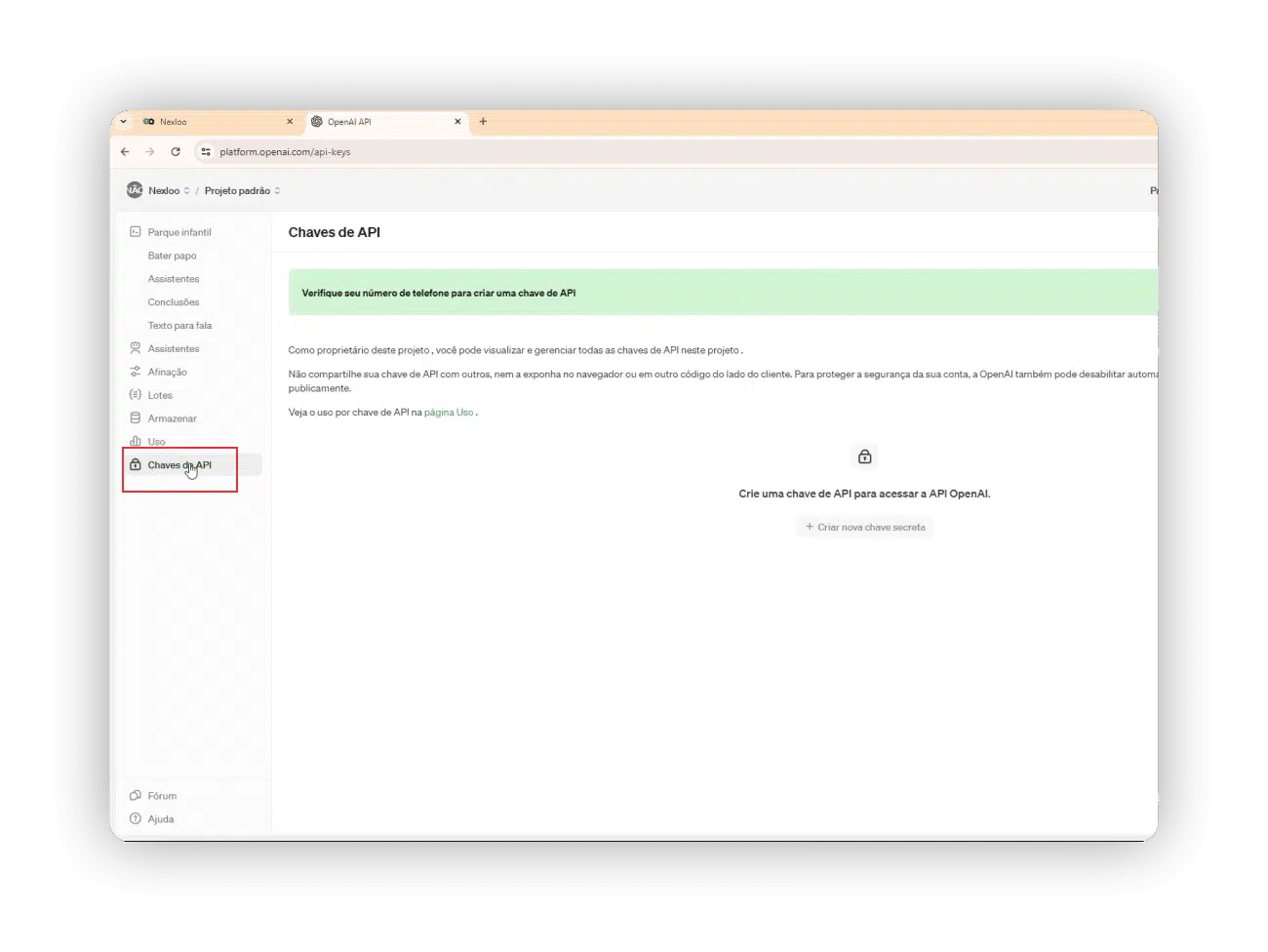Reload the page with refresh icon
This screenshot has height=952, width=1268.
coord(176,152)
